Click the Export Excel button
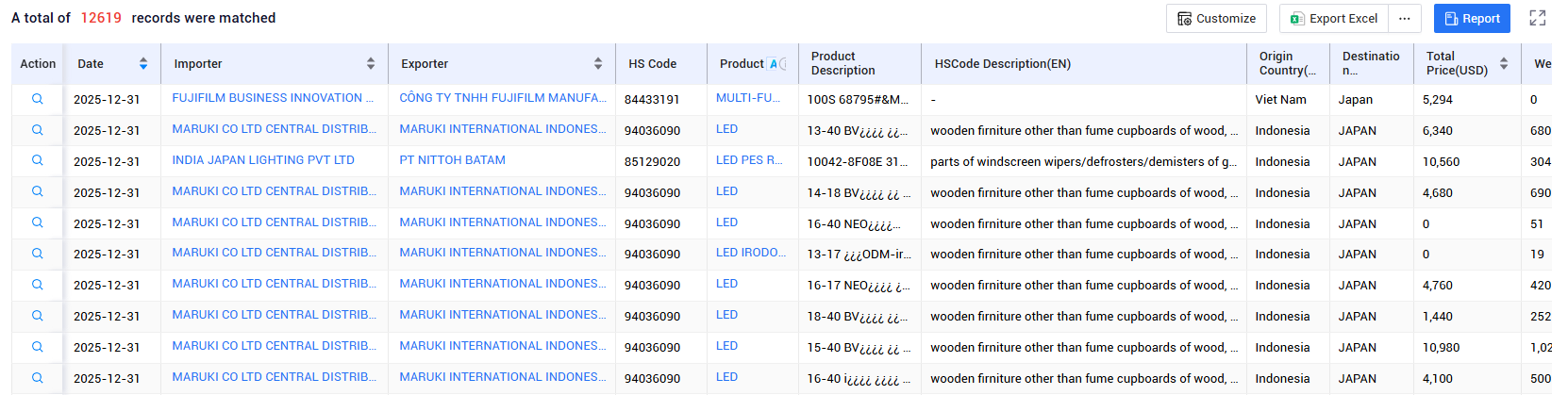This screenshot has height=395, width=1568. tap(1334, 19)
